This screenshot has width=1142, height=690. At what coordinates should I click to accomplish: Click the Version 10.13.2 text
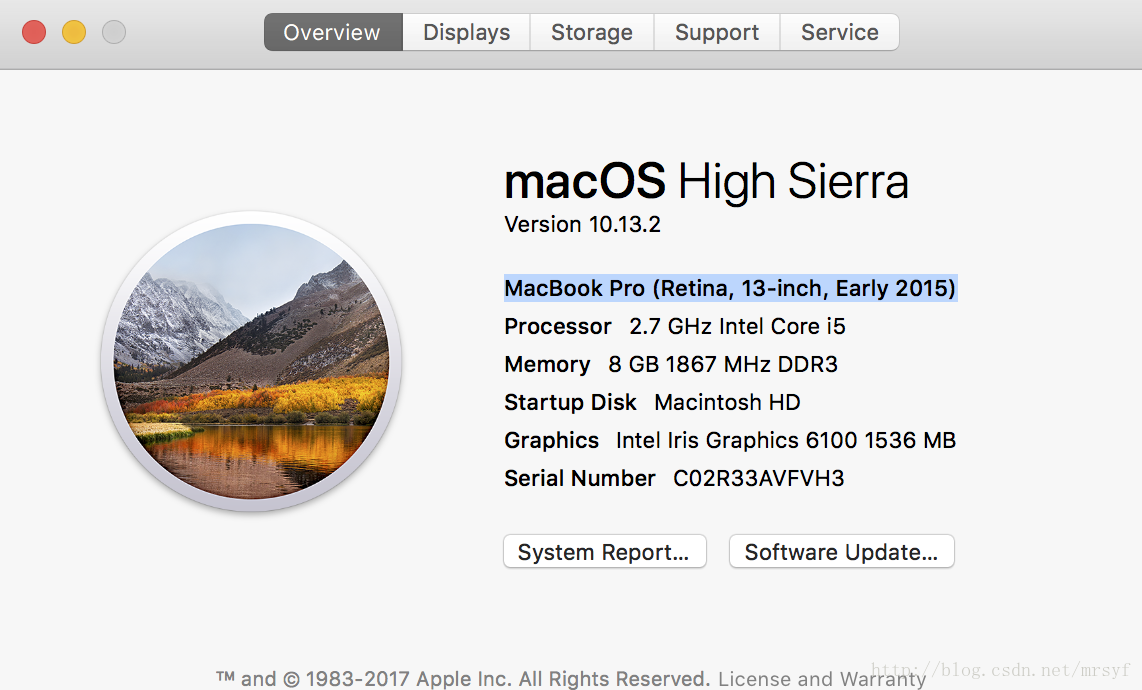coord(583,224)
